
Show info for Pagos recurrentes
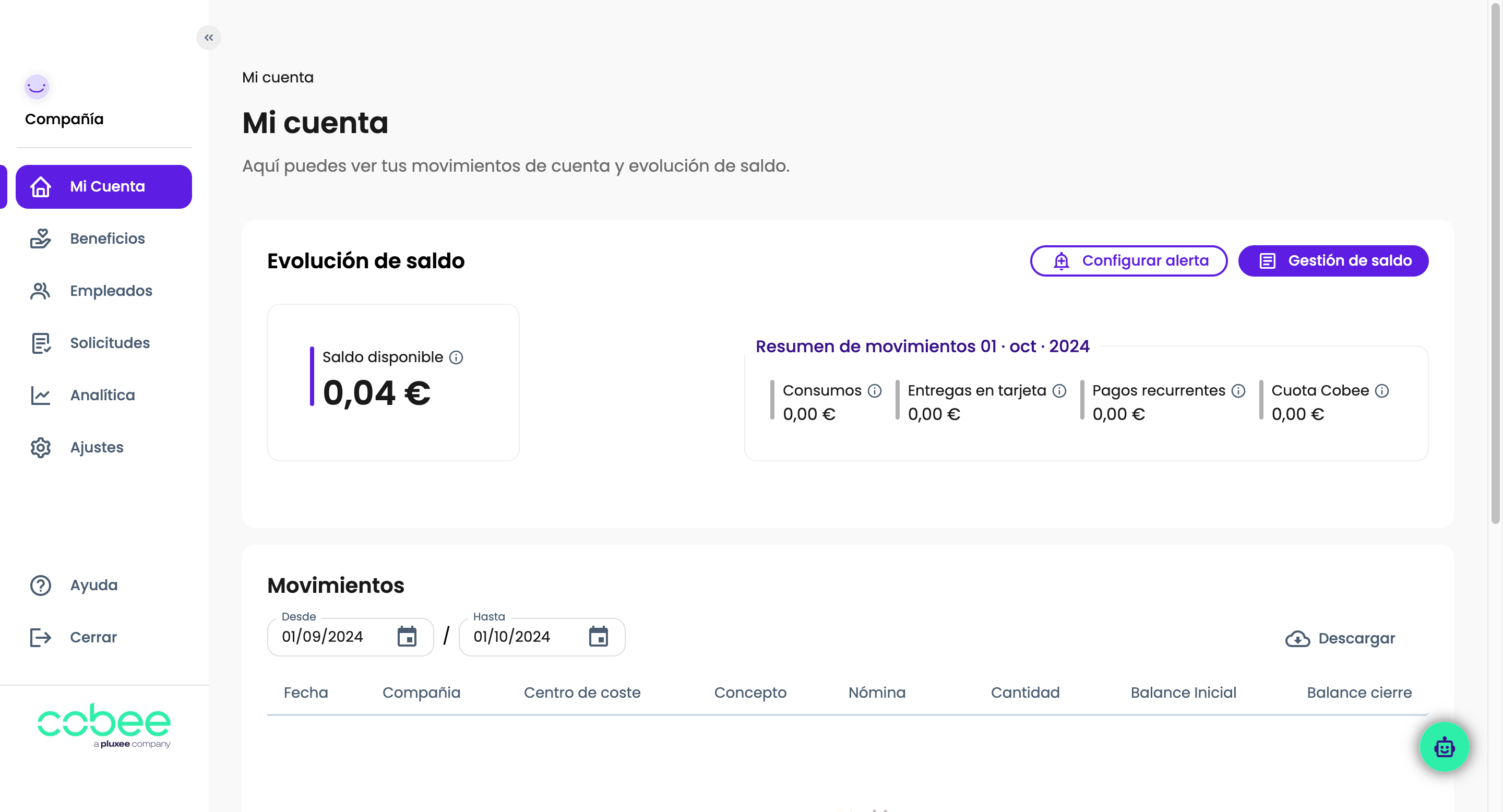[1238, 391]
